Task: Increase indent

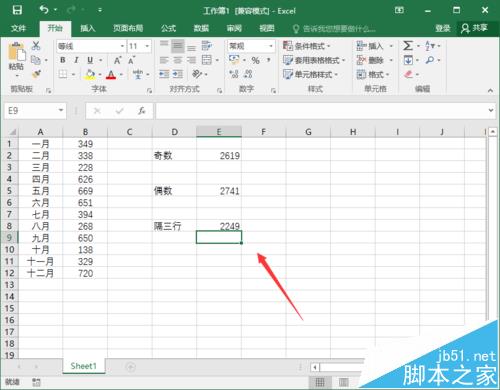Action: 178,74
